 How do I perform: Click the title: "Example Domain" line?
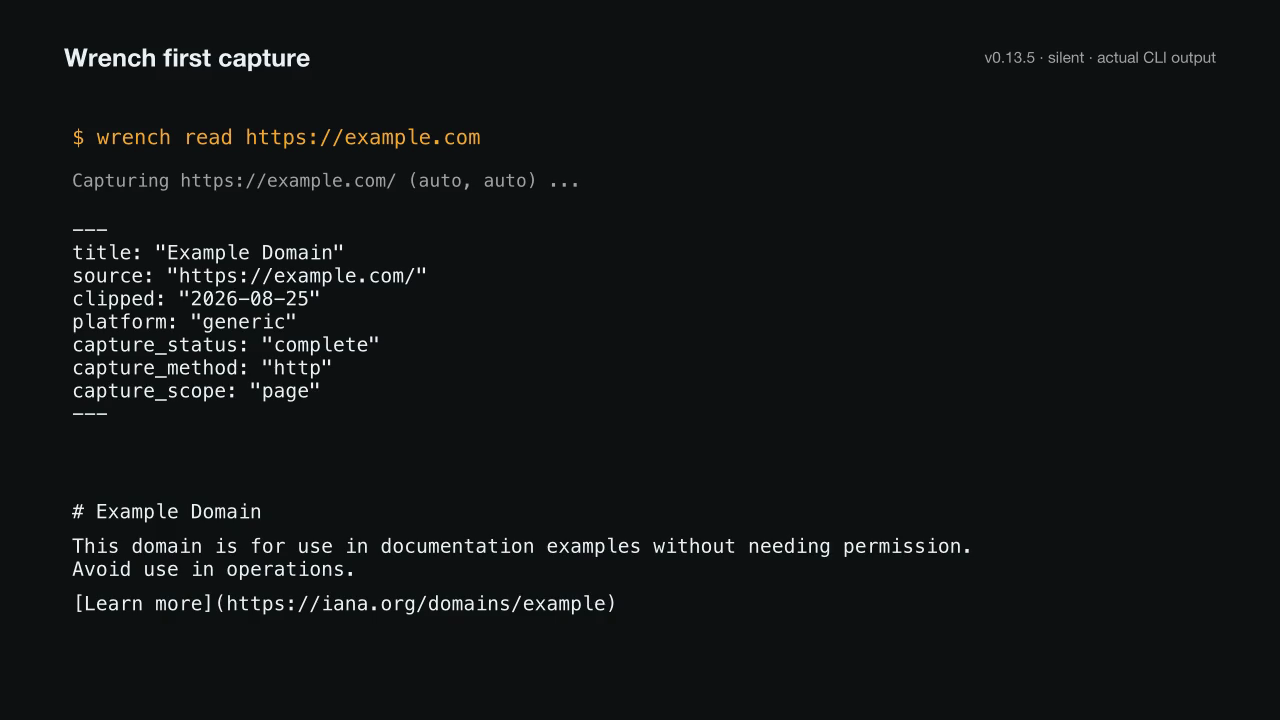(x=208, y=253)
